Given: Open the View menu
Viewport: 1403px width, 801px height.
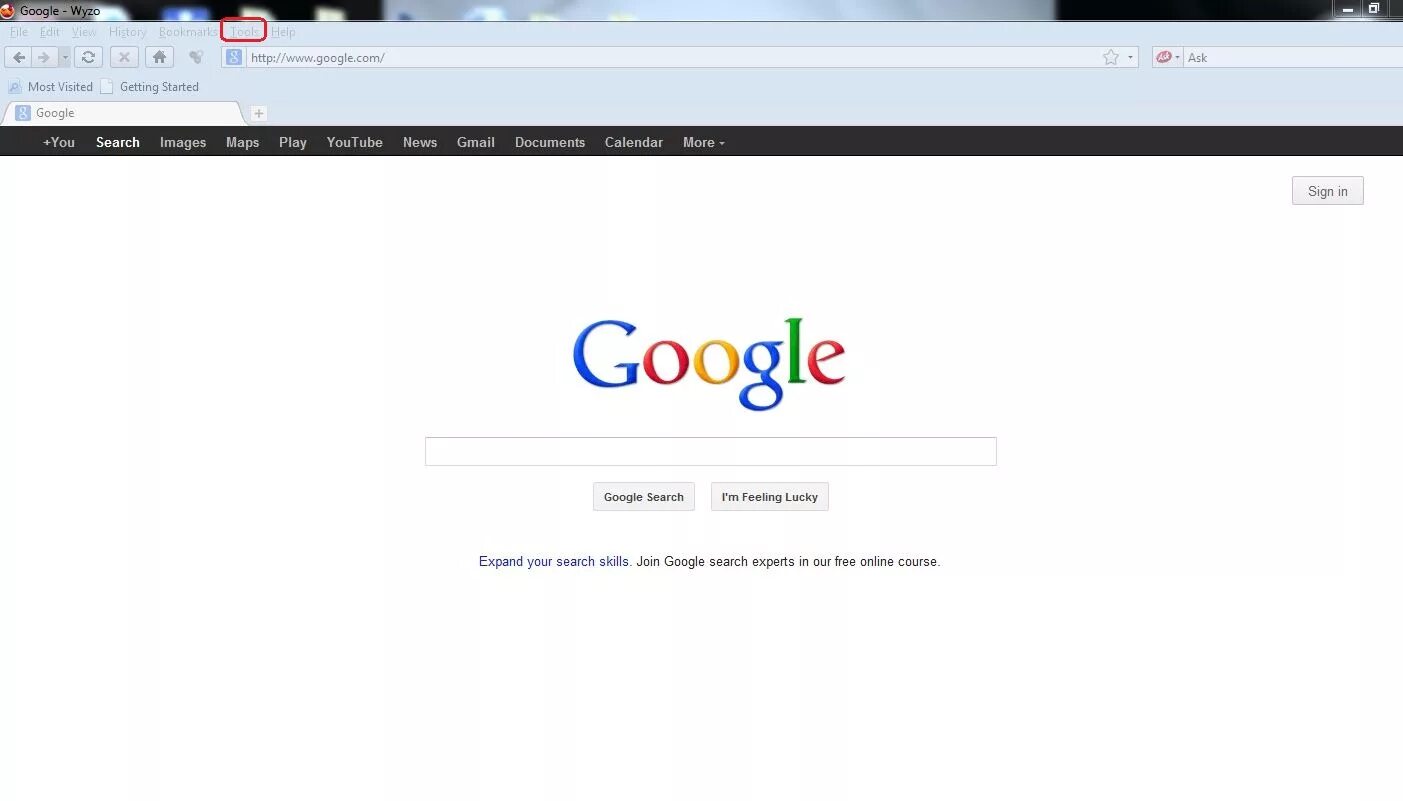Looking at the screenshot, I should tap(84, 32).
